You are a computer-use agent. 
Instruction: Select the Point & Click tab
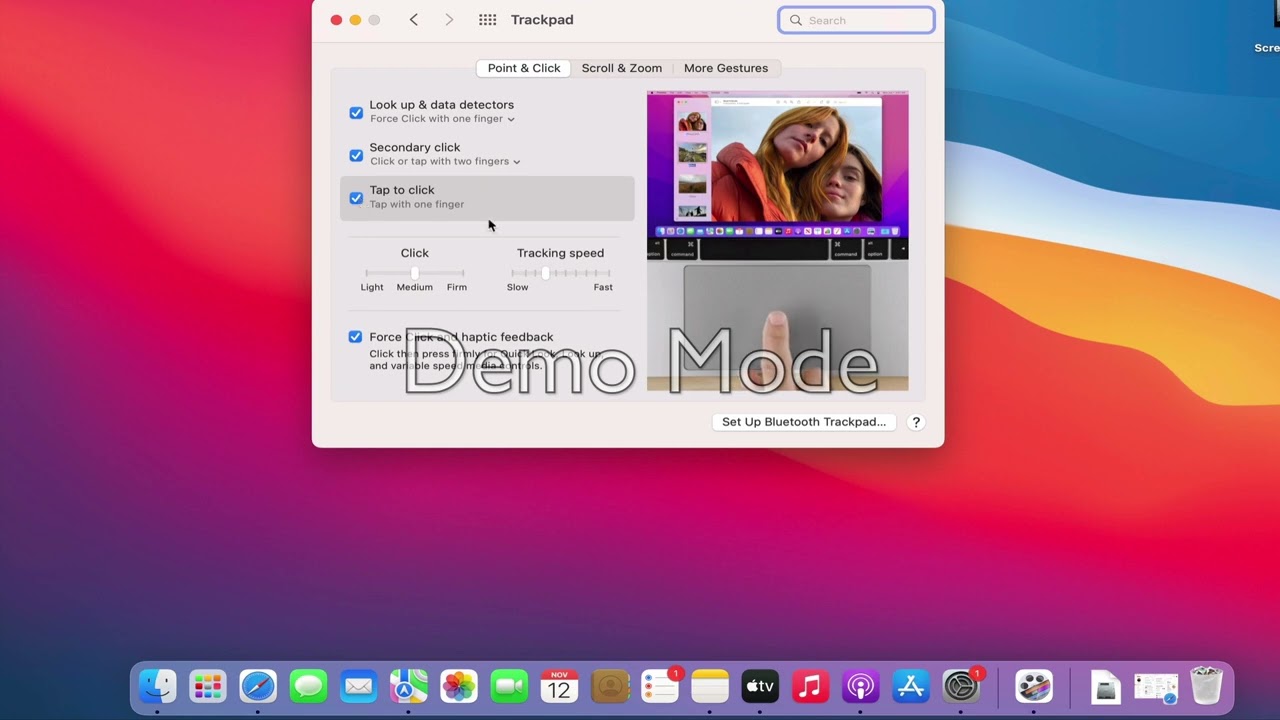pos(524,68)
